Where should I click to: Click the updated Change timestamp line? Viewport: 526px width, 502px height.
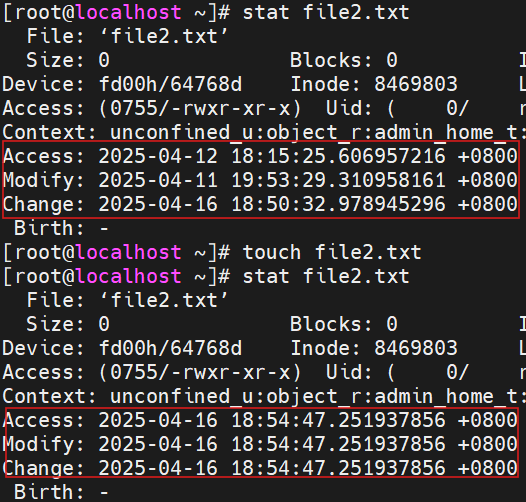click(260, 468)
